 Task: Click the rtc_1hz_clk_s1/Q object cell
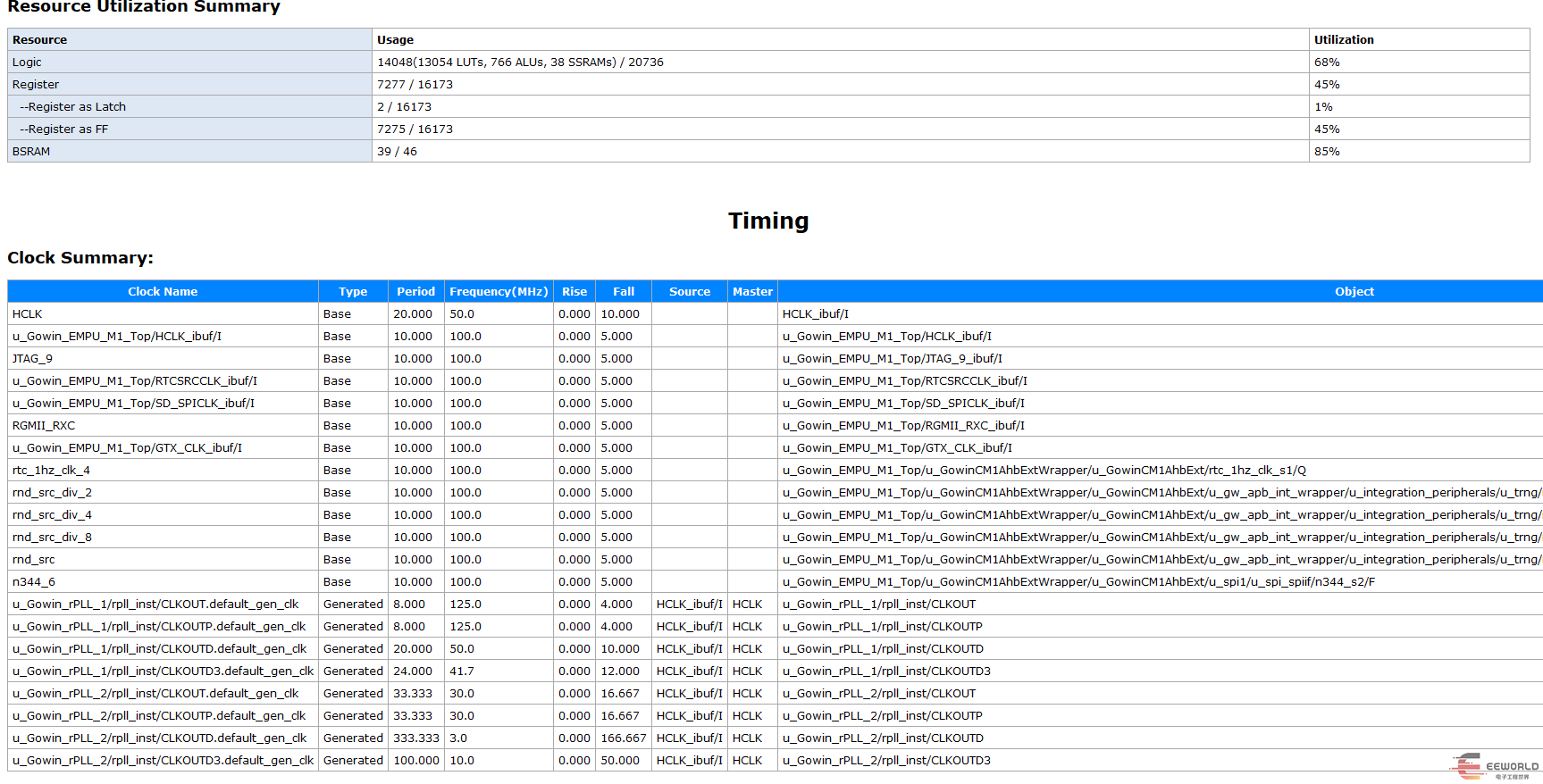(1160, 470)
